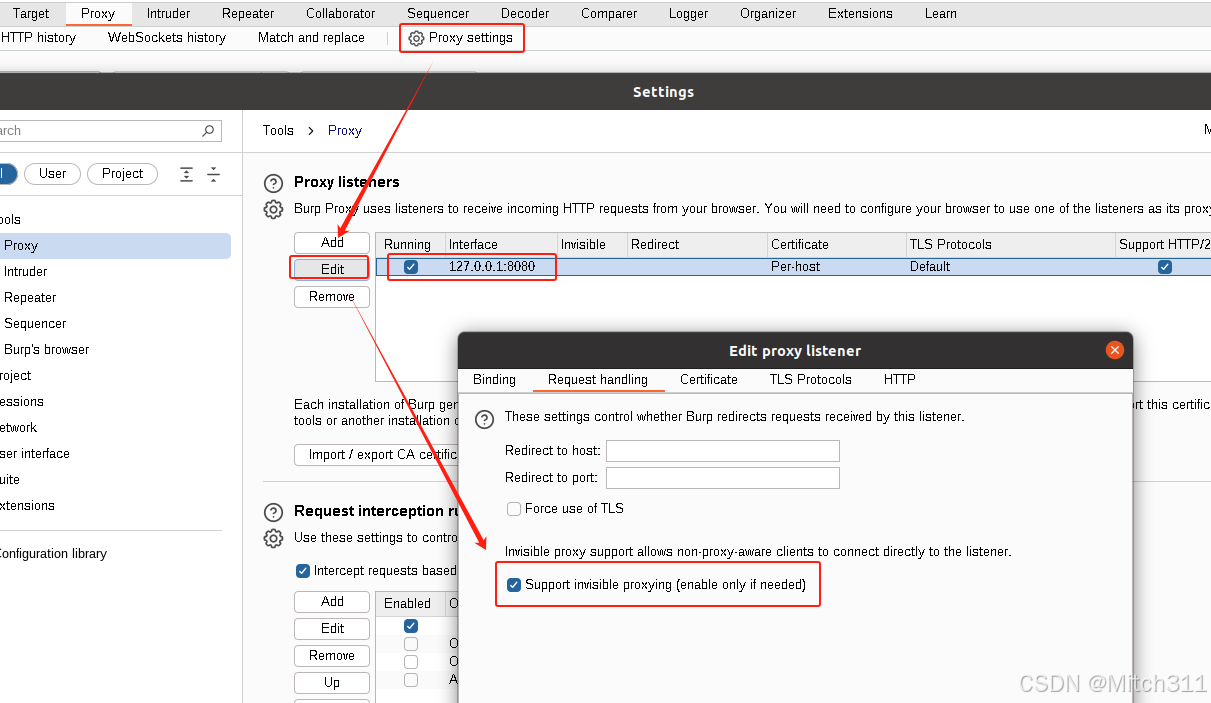Select Sequencer in settings tree
The height and width of the screenshot is (703, 1211).
(x=35, y=324)
